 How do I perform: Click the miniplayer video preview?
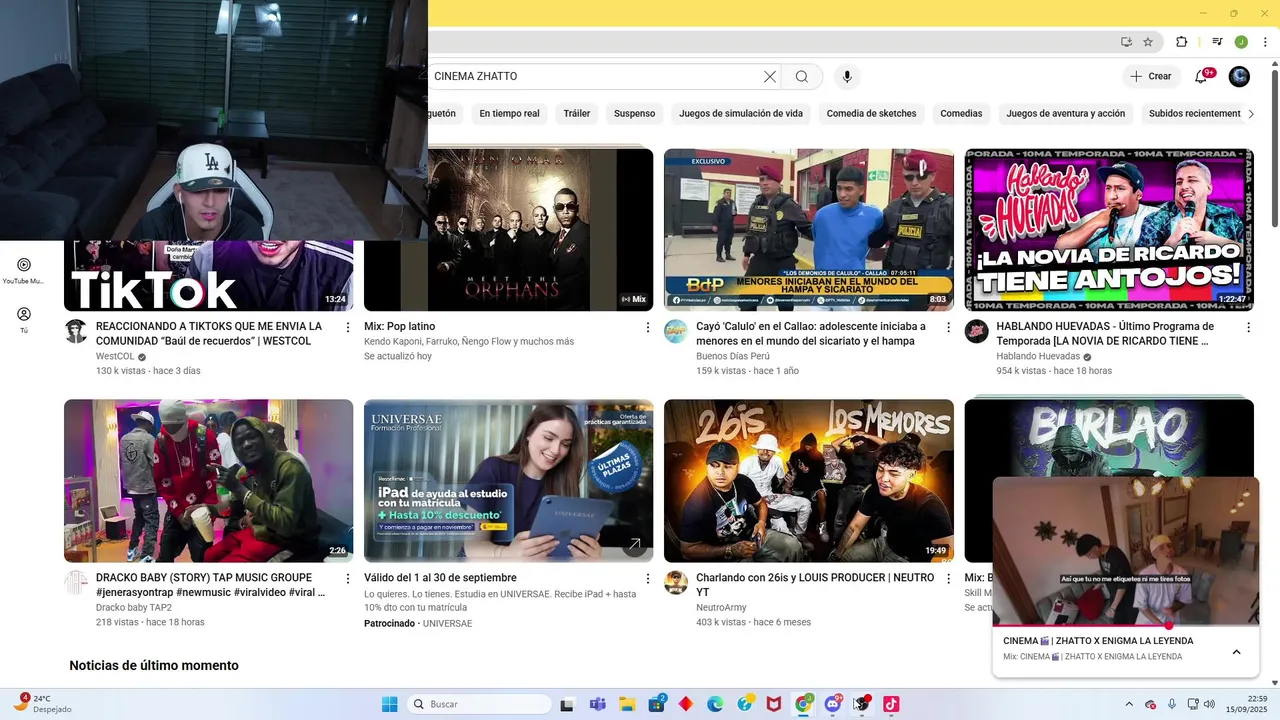click(1126, 551)
